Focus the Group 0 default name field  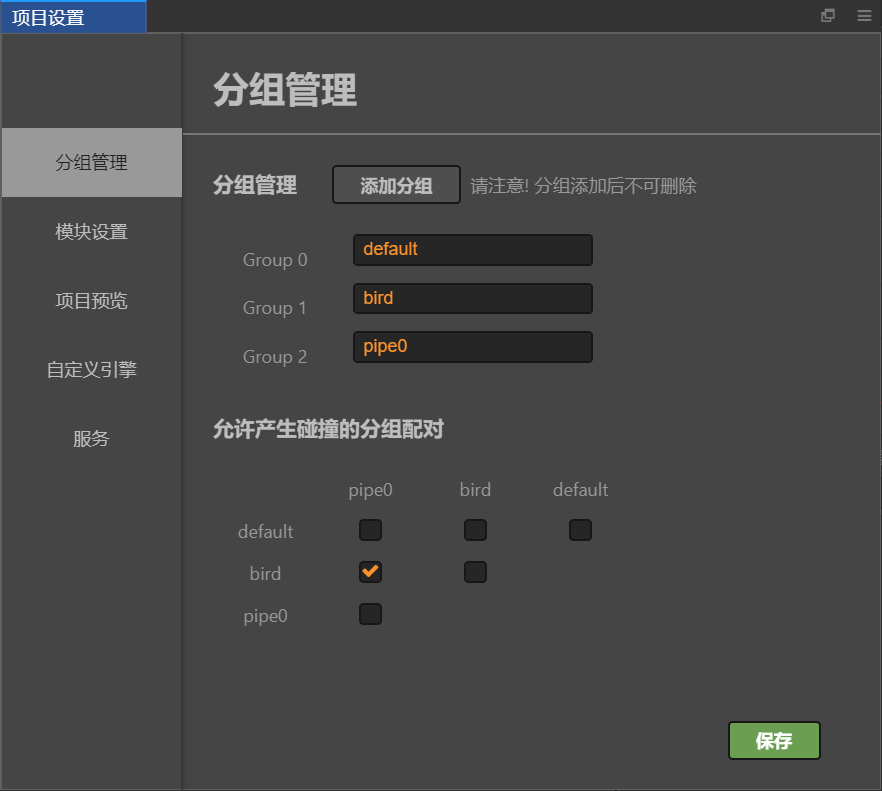(472, 250)
